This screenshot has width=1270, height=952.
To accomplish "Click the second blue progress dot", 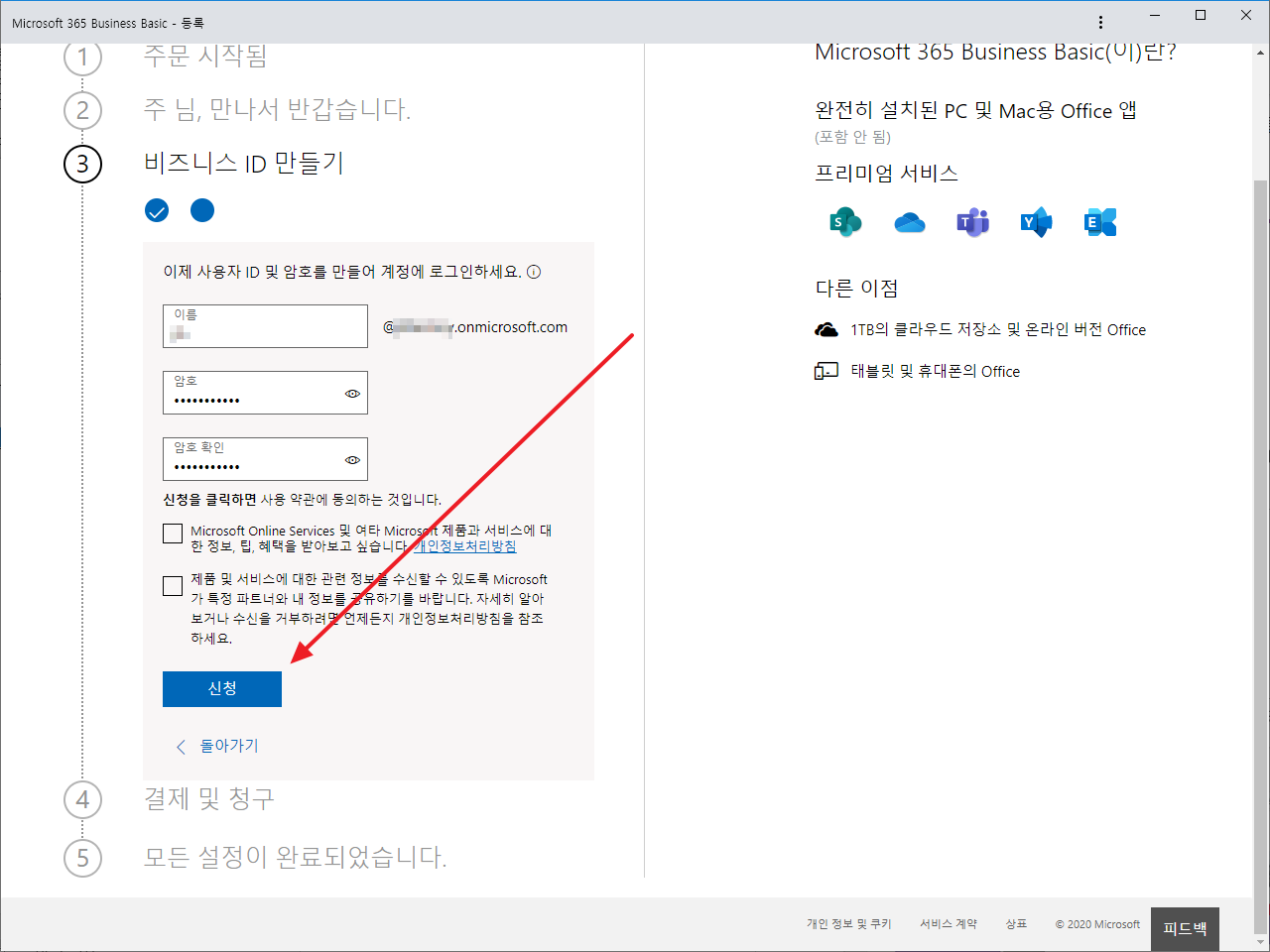I will (x=202, y=210).
